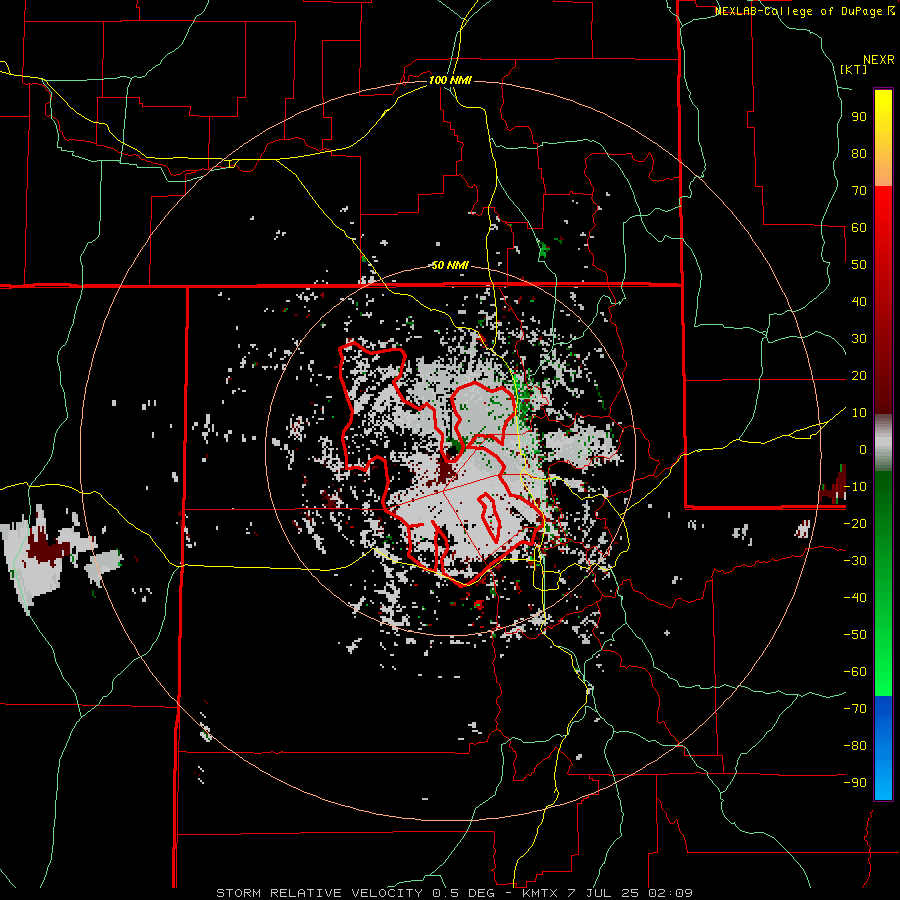Click the 10 value on velocity scale
Image resolution: width=900 pixels, height=900 pixels.
859,413
